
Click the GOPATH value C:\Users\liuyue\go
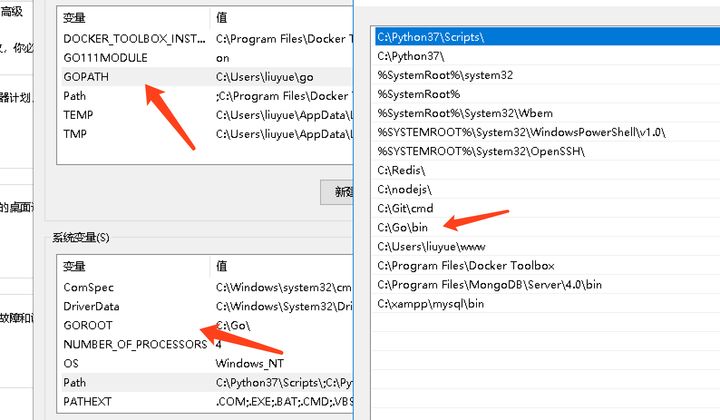[x=264, y=77]
